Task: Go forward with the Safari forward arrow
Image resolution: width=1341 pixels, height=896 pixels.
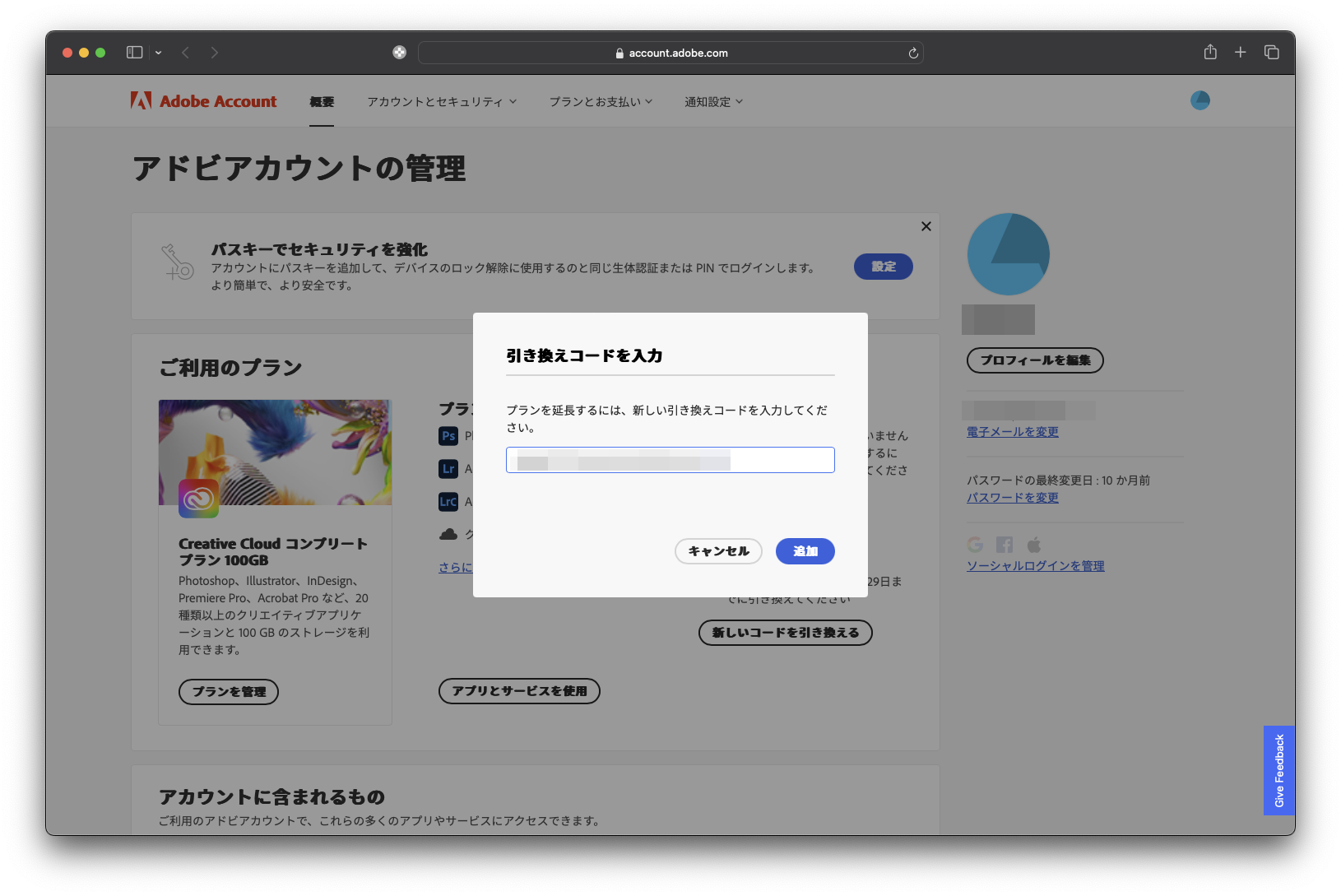Action: [x=215, y=53]
